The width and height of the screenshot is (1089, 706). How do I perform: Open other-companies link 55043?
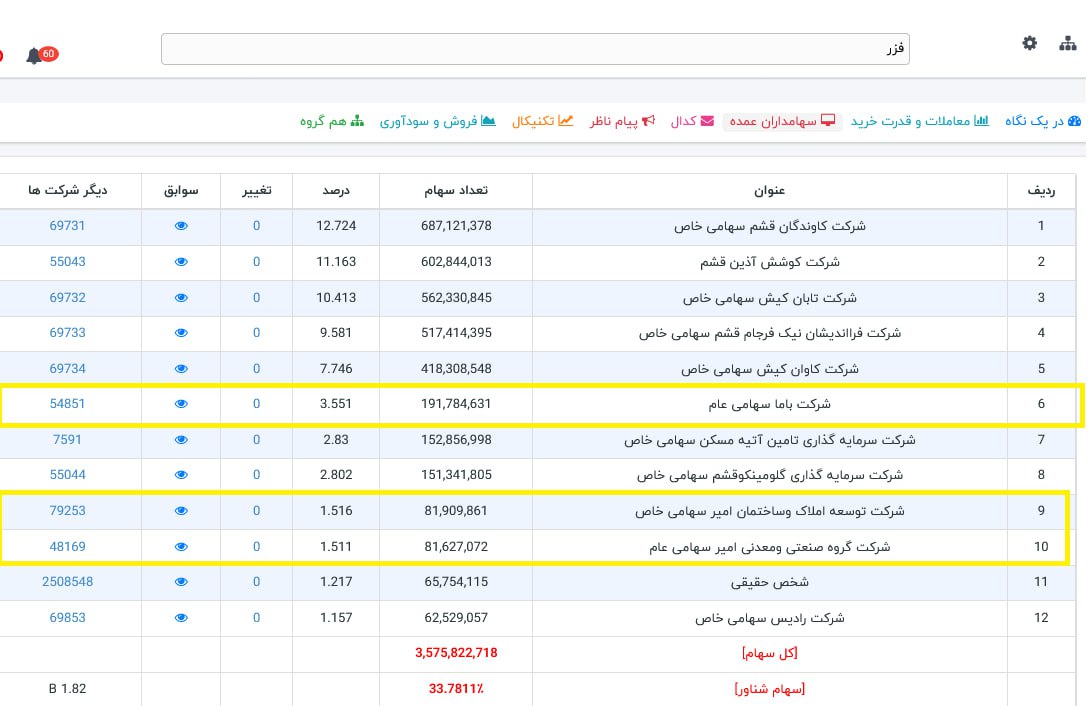pos(67,262)
